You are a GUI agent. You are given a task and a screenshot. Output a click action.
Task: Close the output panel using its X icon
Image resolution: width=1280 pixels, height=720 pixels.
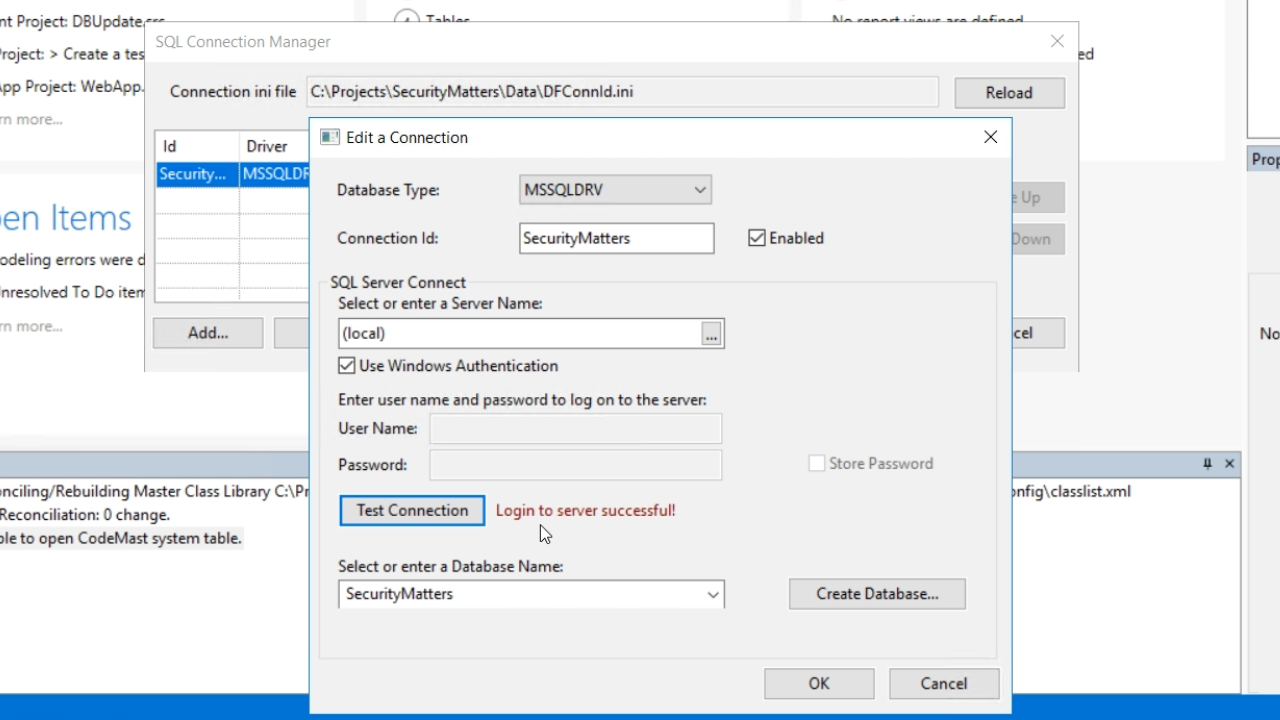click(1230, 464)
